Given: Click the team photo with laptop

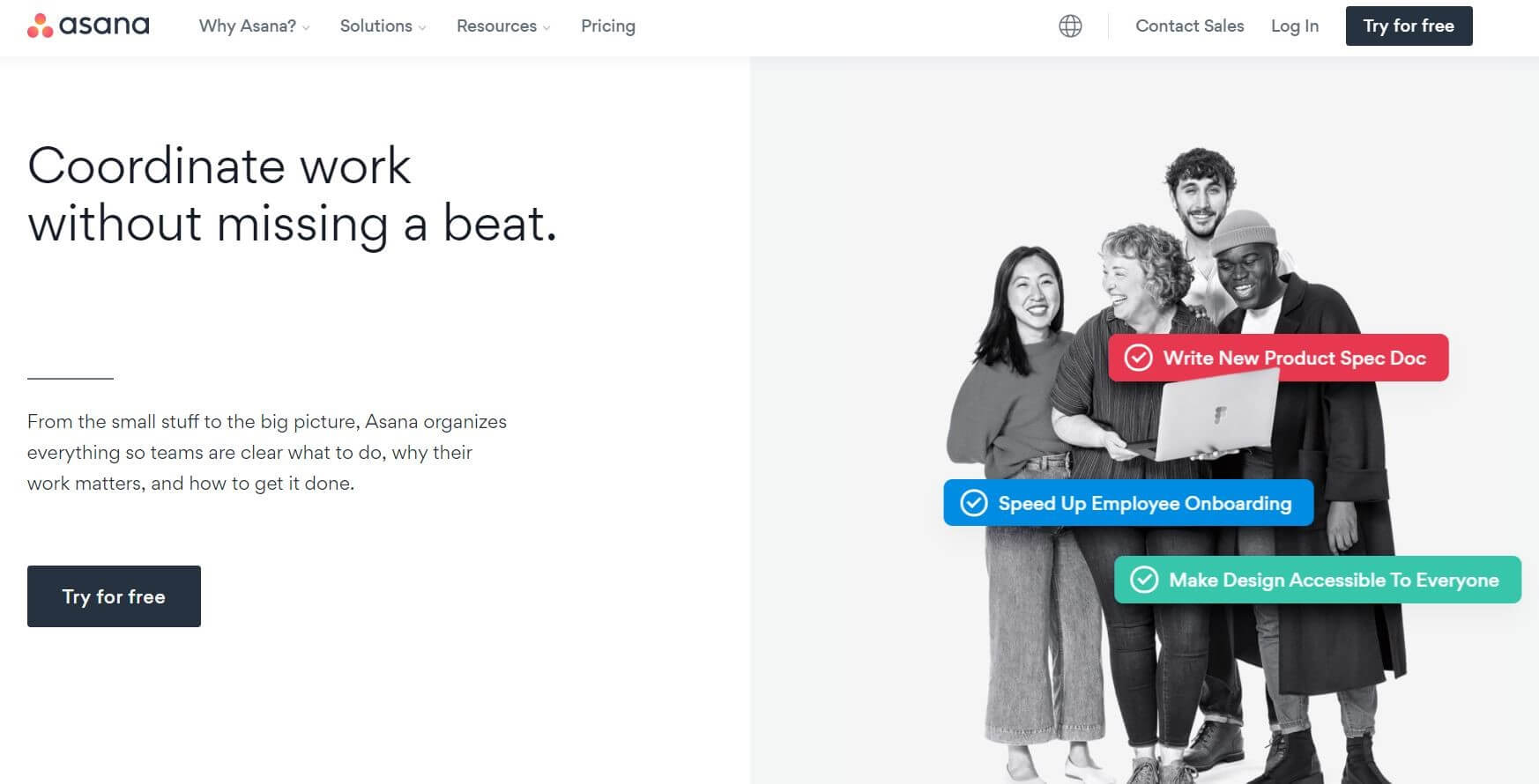Looking at the screenshot, I should click(x=1177, y=465).
